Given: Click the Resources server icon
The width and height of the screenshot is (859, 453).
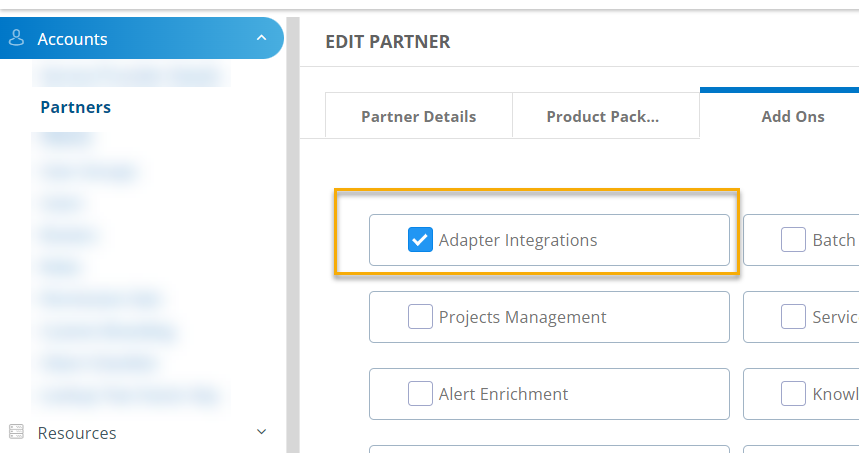Looking at the screenshot, I should click(16, 432).
